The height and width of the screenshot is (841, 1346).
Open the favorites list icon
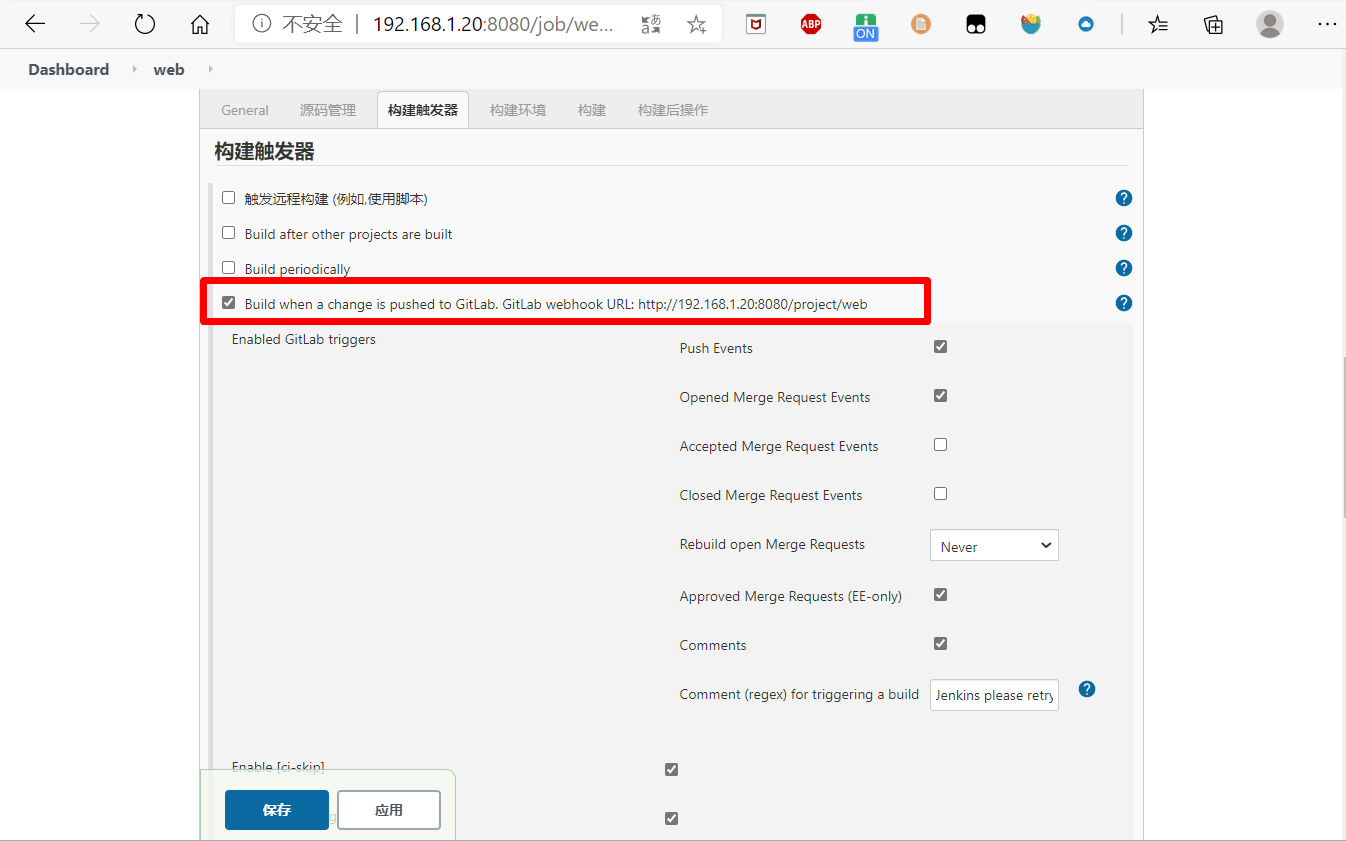(1158, 24)
